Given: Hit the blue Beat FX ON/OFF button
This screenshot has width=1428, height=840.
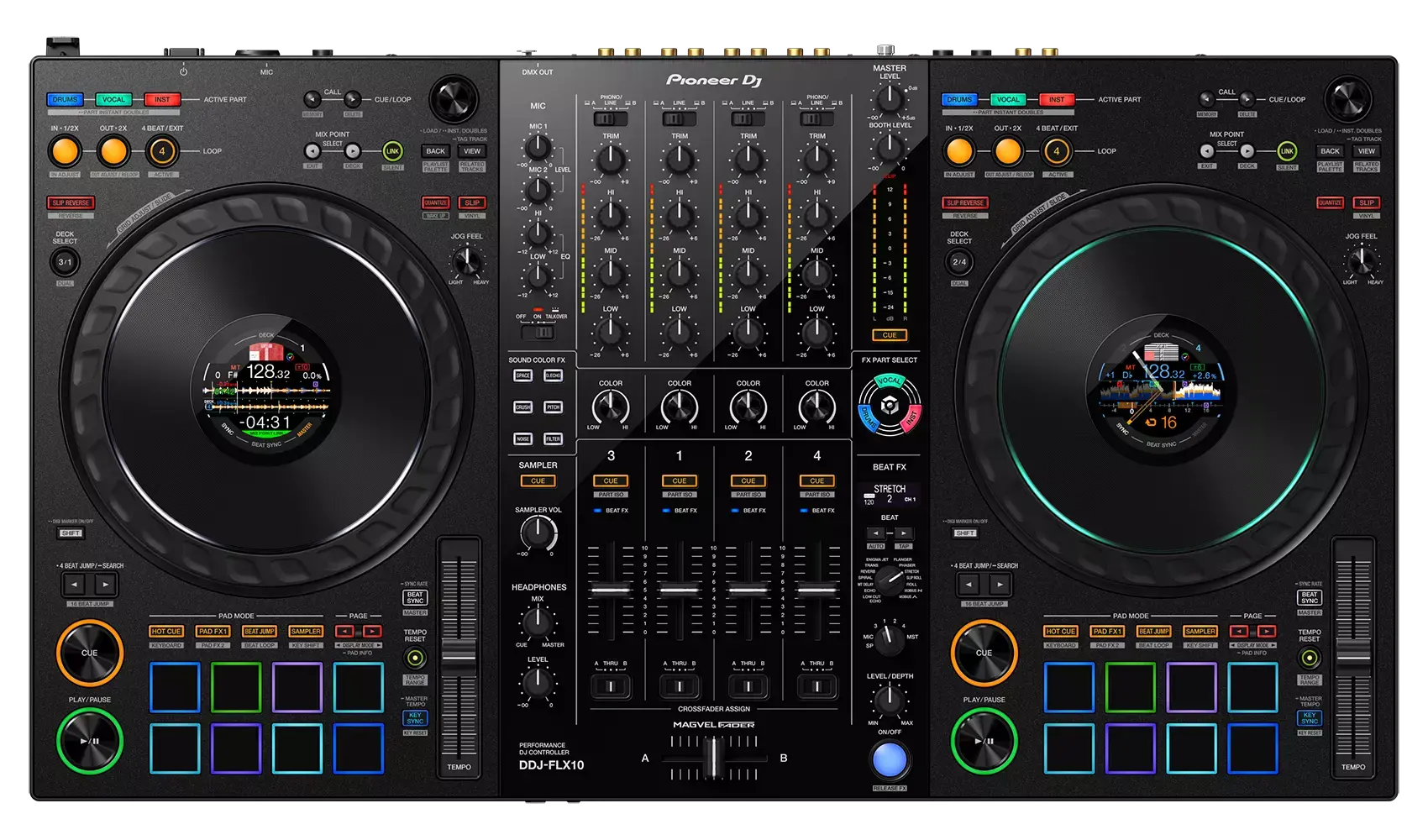Looking at the screenshot, I should tap(889, 759).
